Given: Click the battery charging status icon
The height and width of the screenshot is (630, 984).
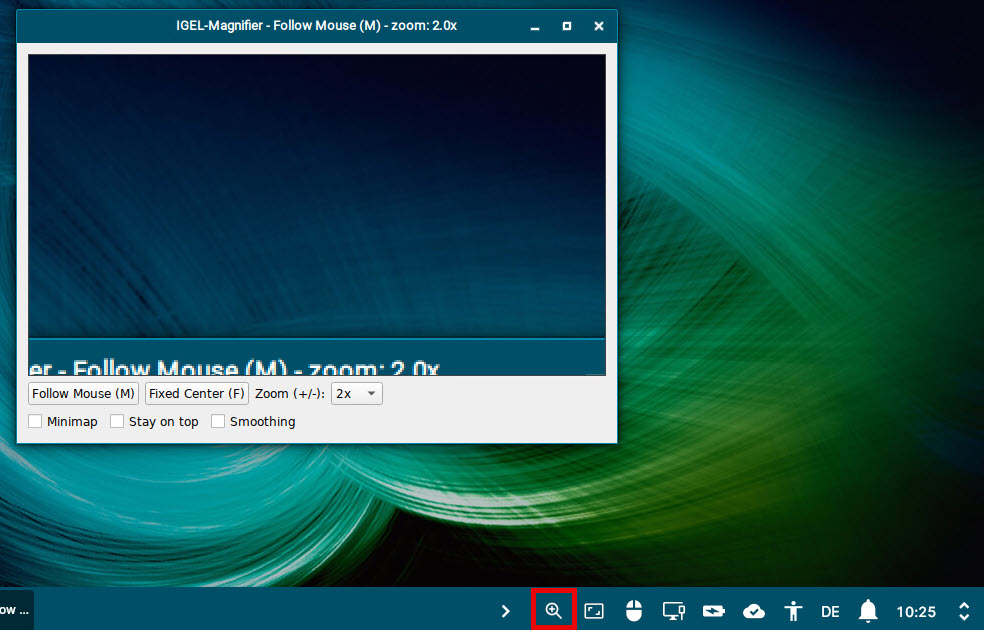Looking at the screenshot, I should tap(713, 611).
